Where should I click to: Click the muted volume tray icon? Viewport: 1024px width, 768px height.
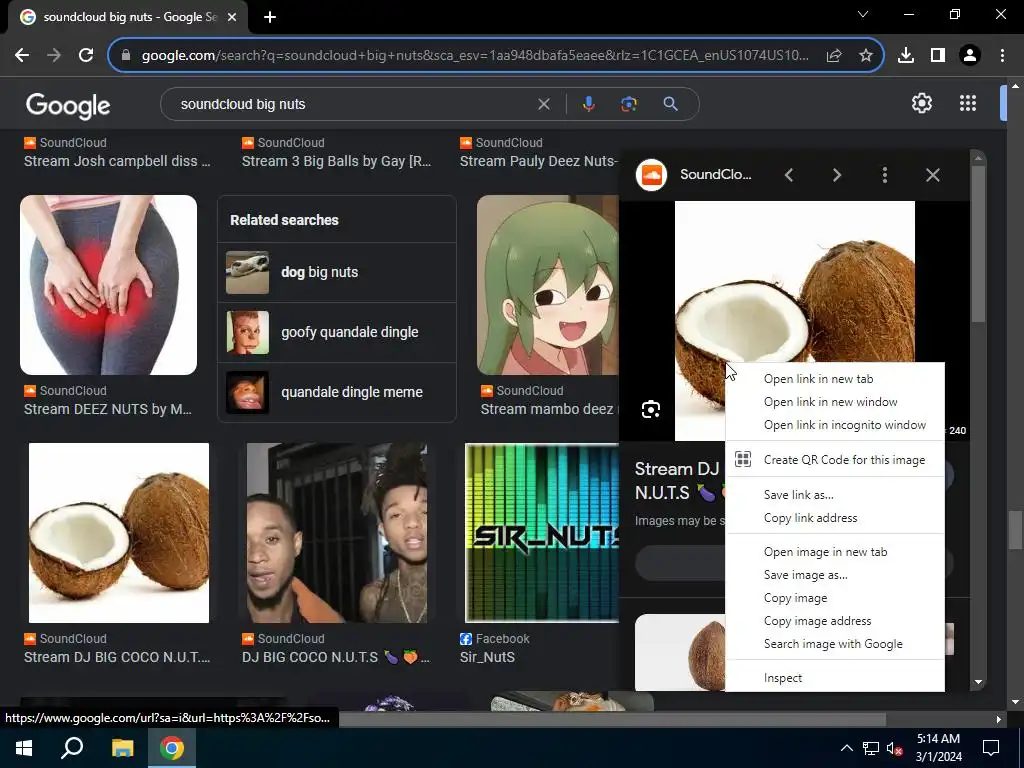point(895,748)
